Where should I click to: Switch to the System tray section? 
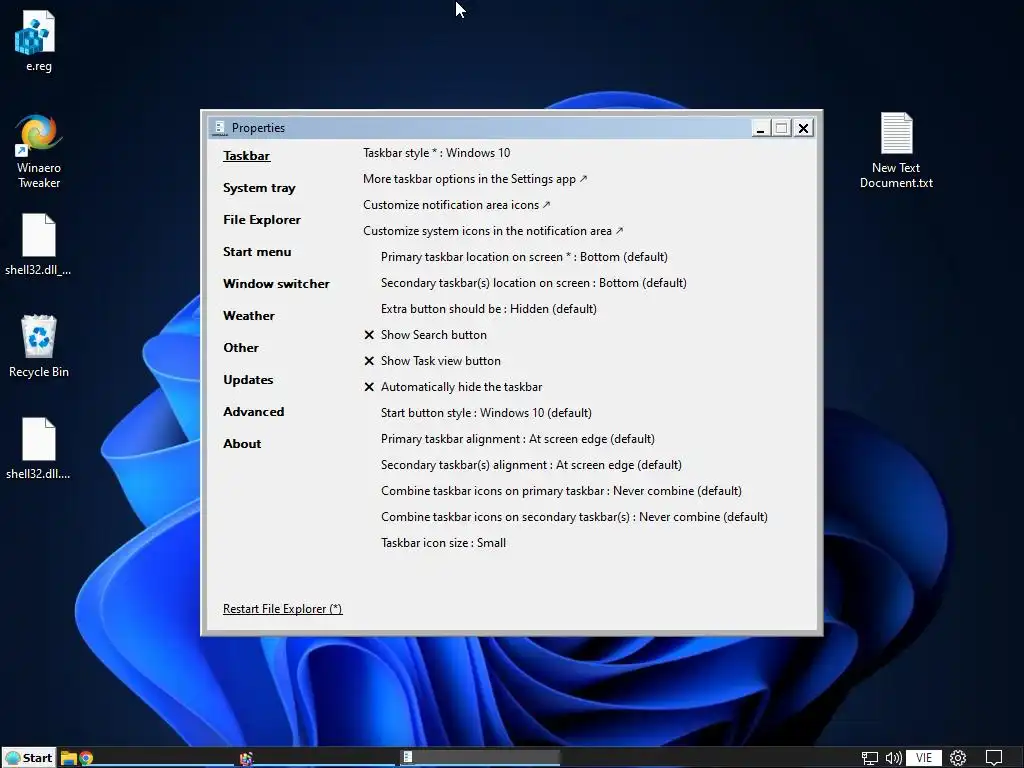click(259, 188)
